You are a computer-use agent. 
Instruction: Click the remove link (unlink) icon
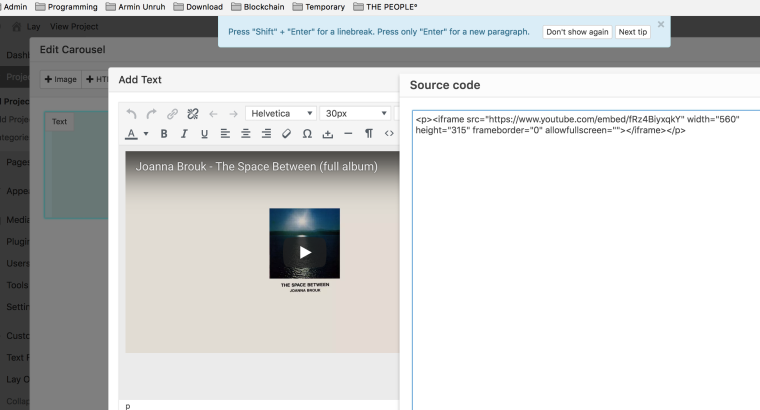click(193, 114)
